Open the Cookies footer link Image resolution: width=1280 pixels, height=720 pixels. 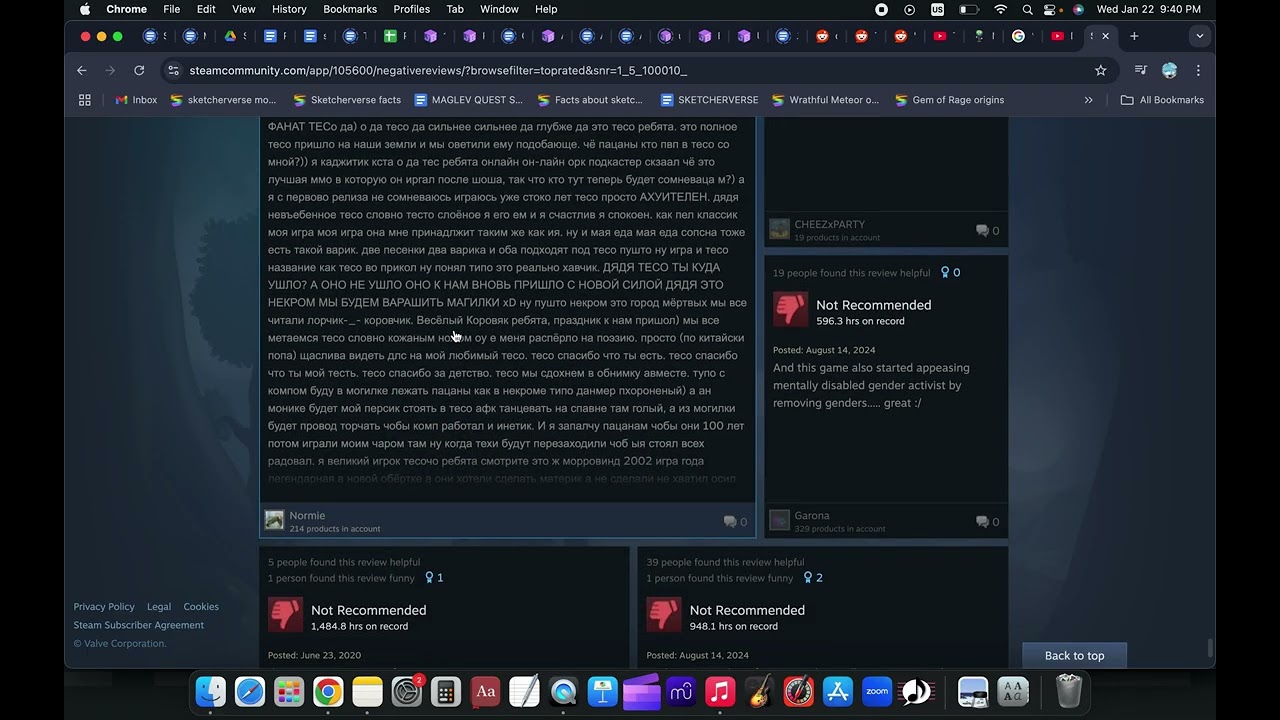201,607
